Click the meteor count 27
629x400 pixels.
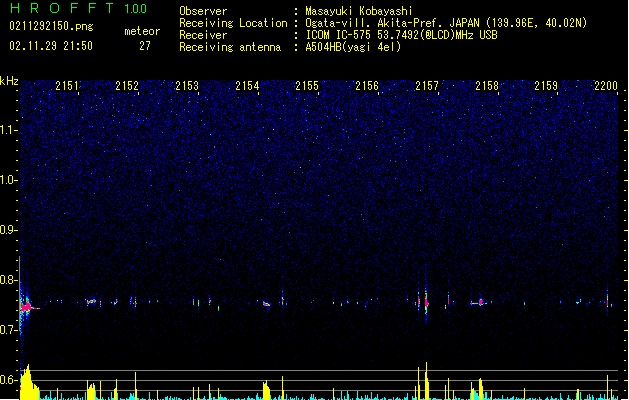145,46
